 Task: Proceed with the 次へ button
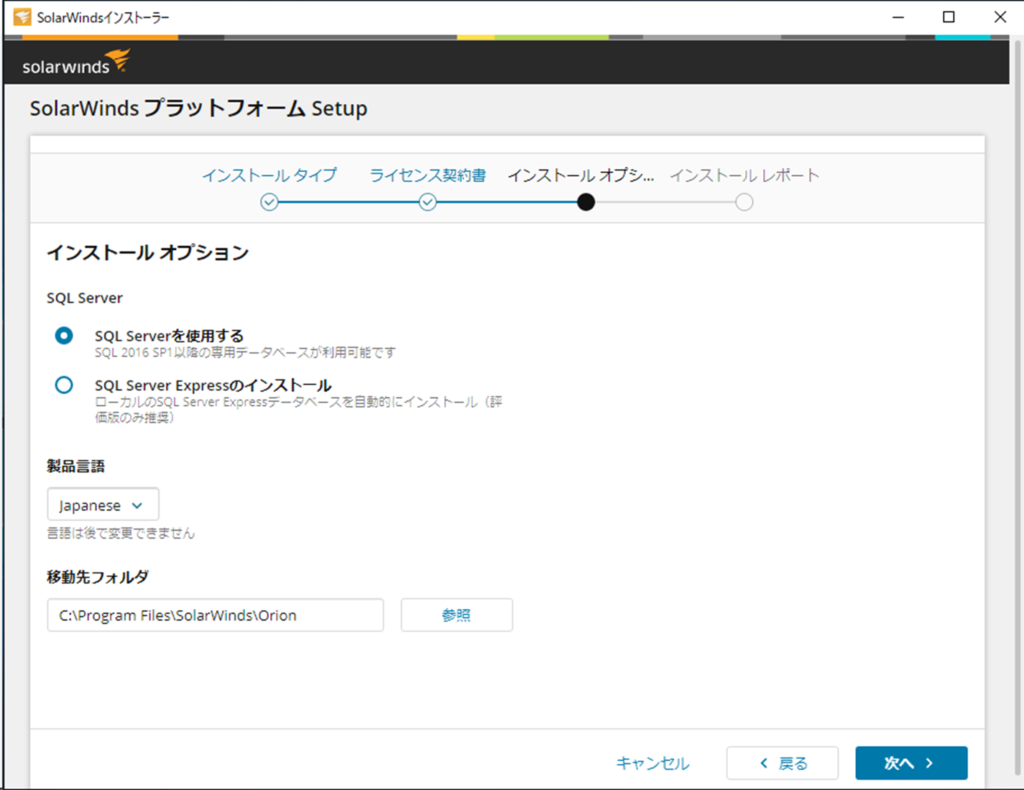(911, 763)
